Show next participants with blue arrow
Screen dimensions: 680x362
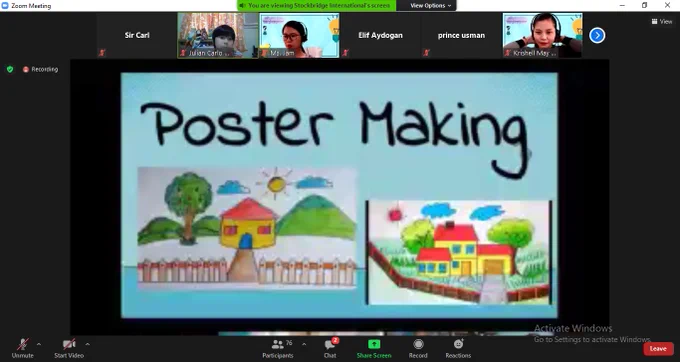coord(597,35)
